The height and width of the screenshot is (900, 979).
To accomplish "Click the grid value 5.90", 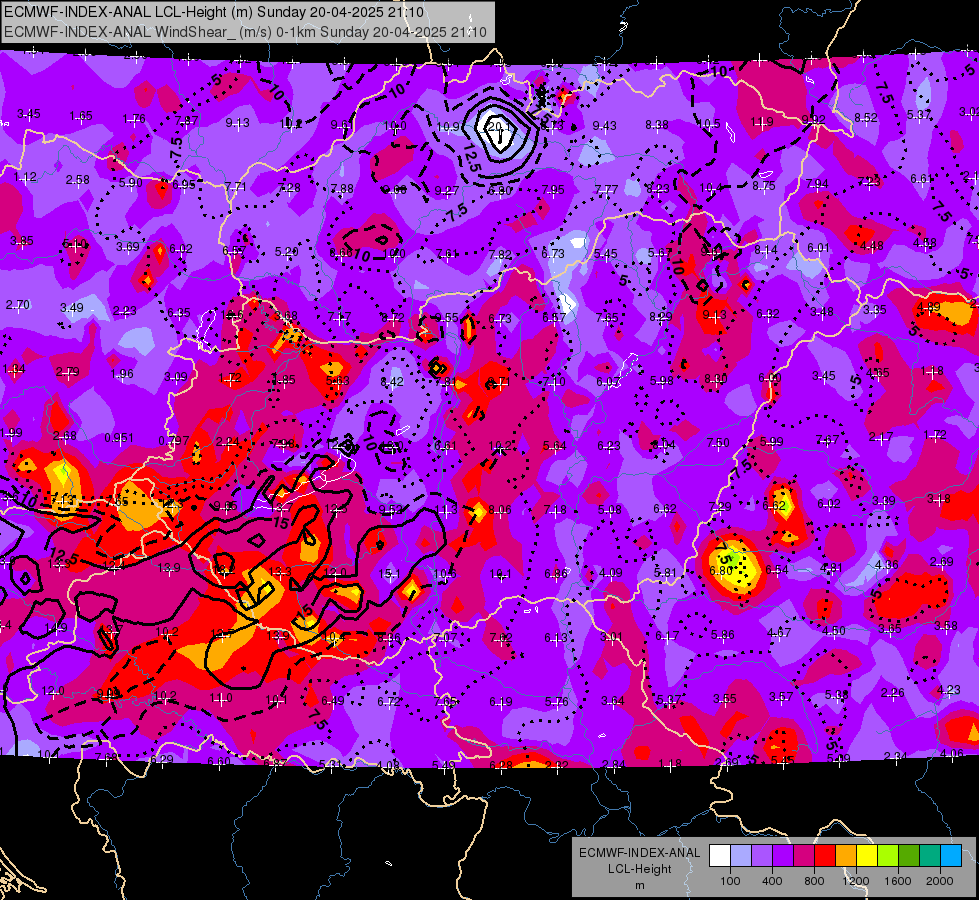I will (130, 183).
